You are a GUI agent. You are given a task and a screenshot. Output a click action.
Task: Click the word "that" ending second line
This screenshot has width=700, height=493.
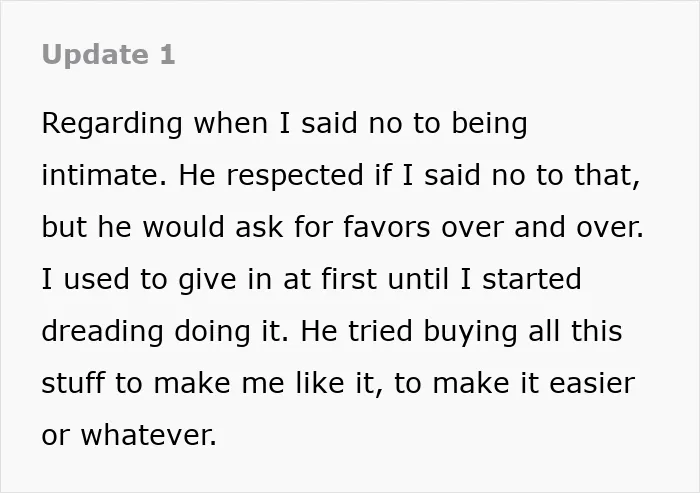[604, 174]
